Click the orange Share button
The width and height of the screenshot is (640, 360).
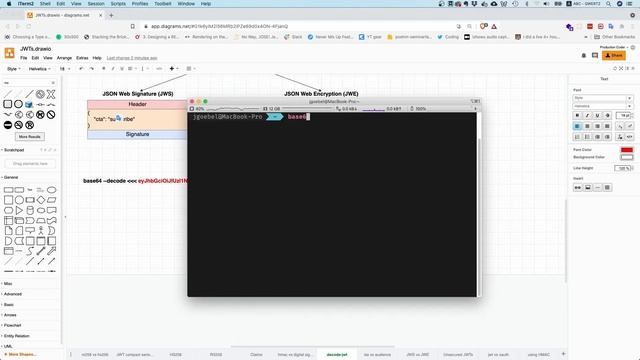613,56
